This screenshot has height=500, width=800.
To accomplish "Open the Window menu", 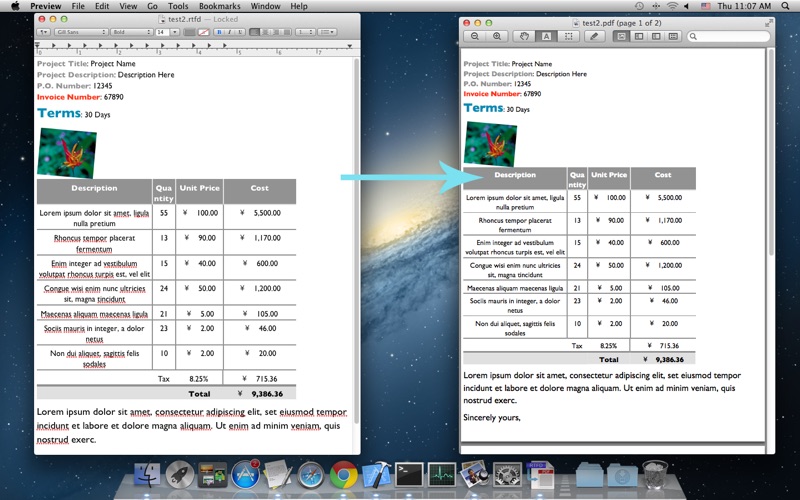I will pos(265,6).
